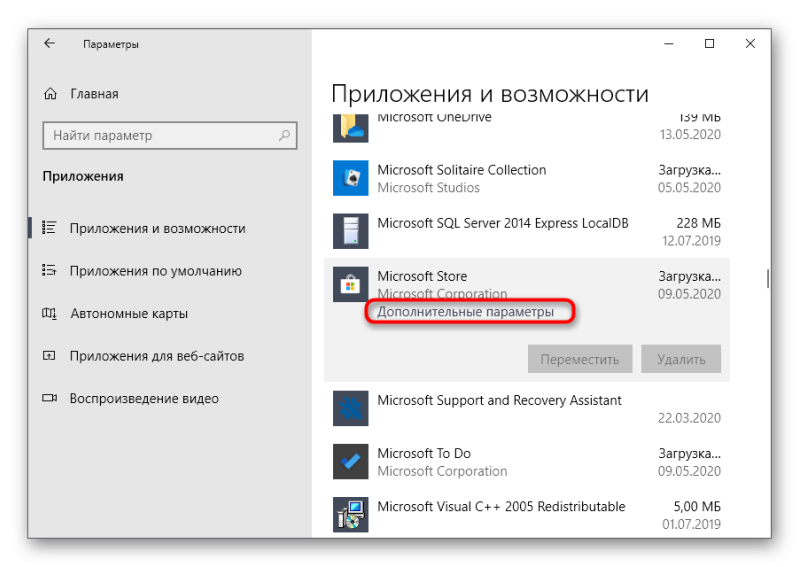Screen dimensions: 800x567
Task: Select Microsoft Visual C++ 2005 Redistributable
Action: pyautogui.click(x=501, y=506)
